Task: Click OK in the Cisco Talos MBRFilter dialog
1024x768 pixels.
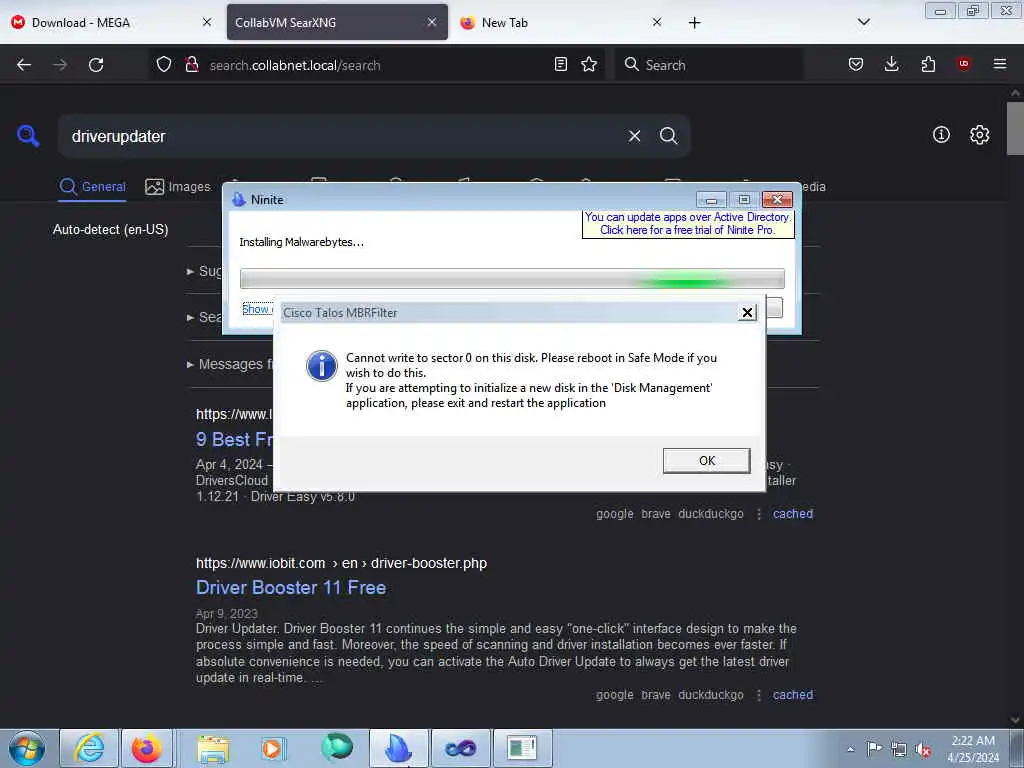Action: pyautogui.click(x=706, y=460)
